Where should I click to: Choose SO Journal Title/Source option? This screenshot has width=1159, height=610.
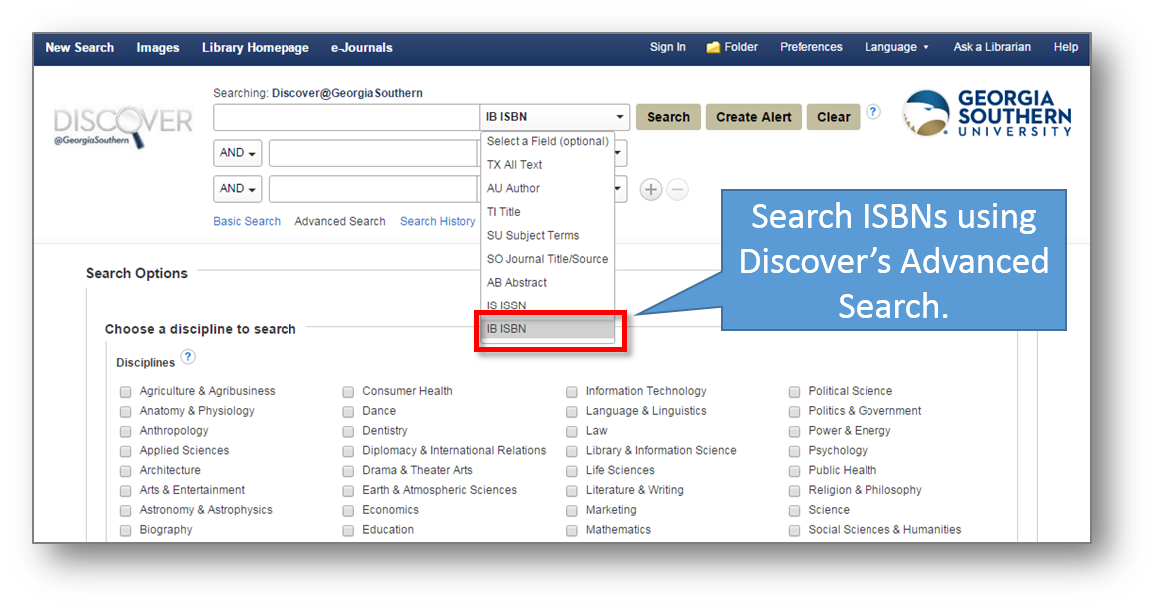(548, 260)
